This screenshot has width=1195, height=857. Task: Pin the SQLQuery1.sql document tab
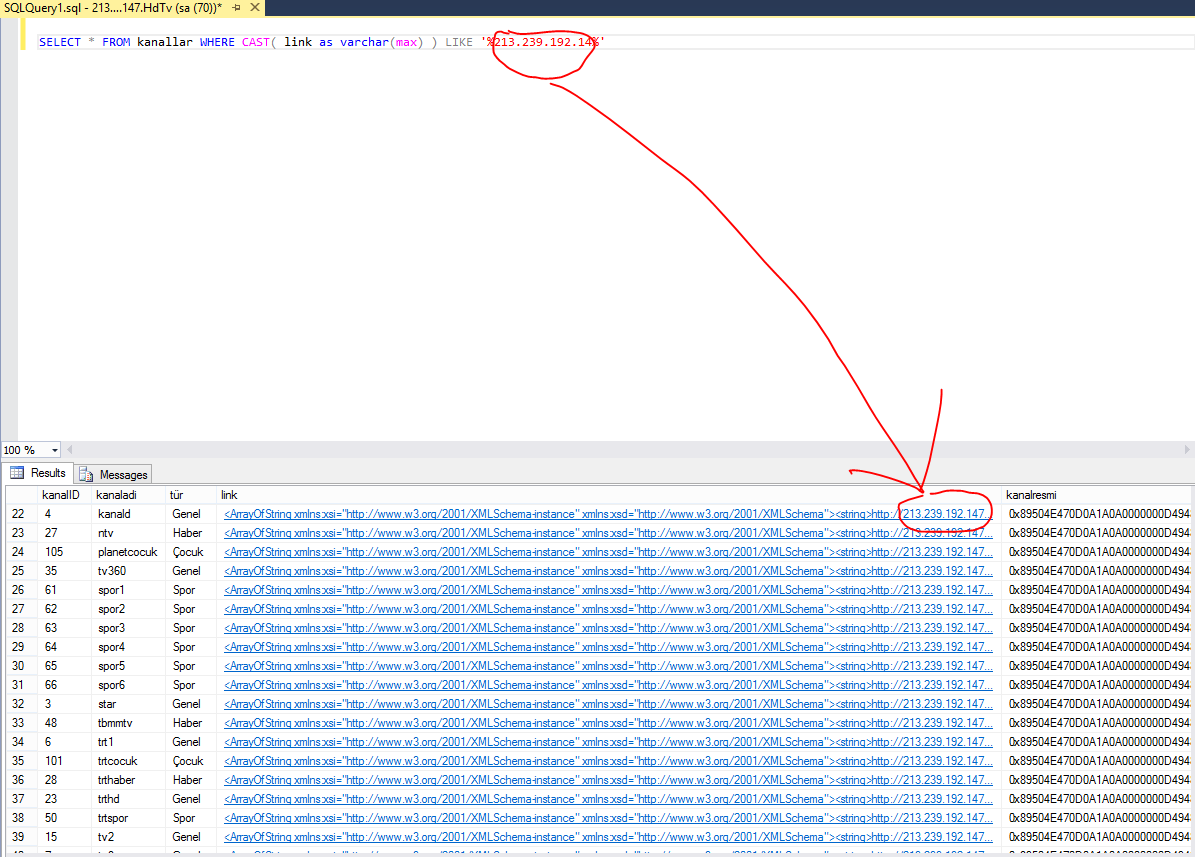(236, 8)
